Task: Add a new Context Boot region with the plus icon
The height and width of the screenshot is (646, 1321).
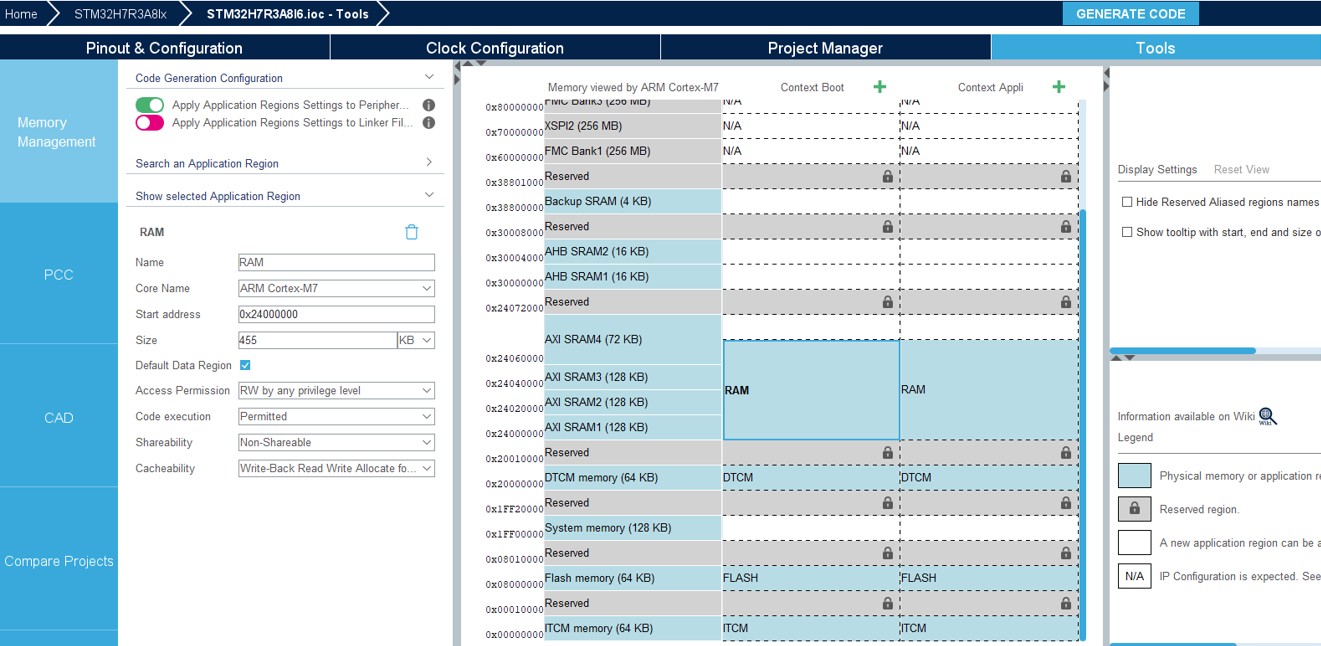Action: [x=880, y=87]
